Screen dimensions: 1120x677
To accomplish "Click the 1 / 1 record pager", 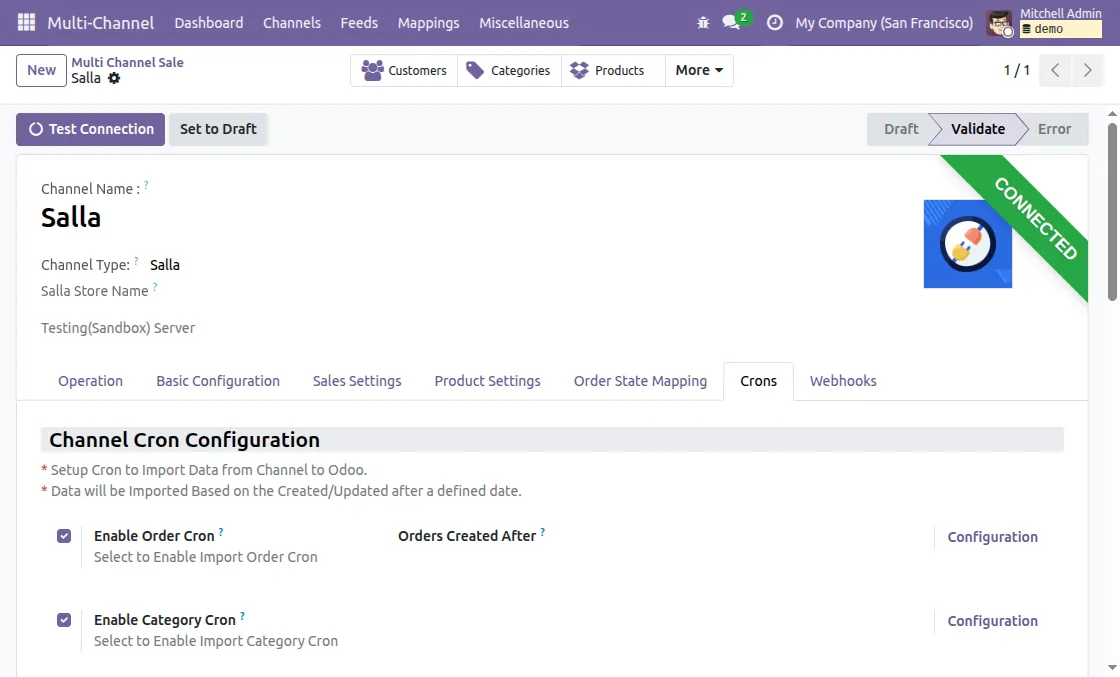I will tap(1016, 70).
